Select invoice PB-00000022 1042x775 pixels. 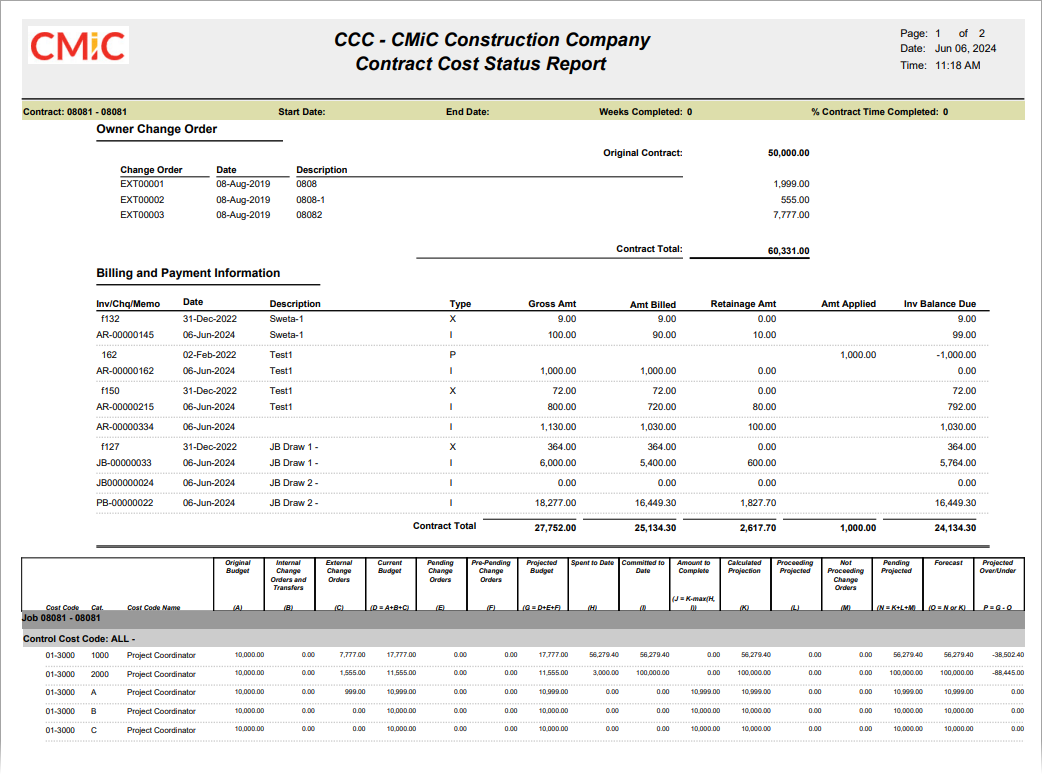pos(124,502)
